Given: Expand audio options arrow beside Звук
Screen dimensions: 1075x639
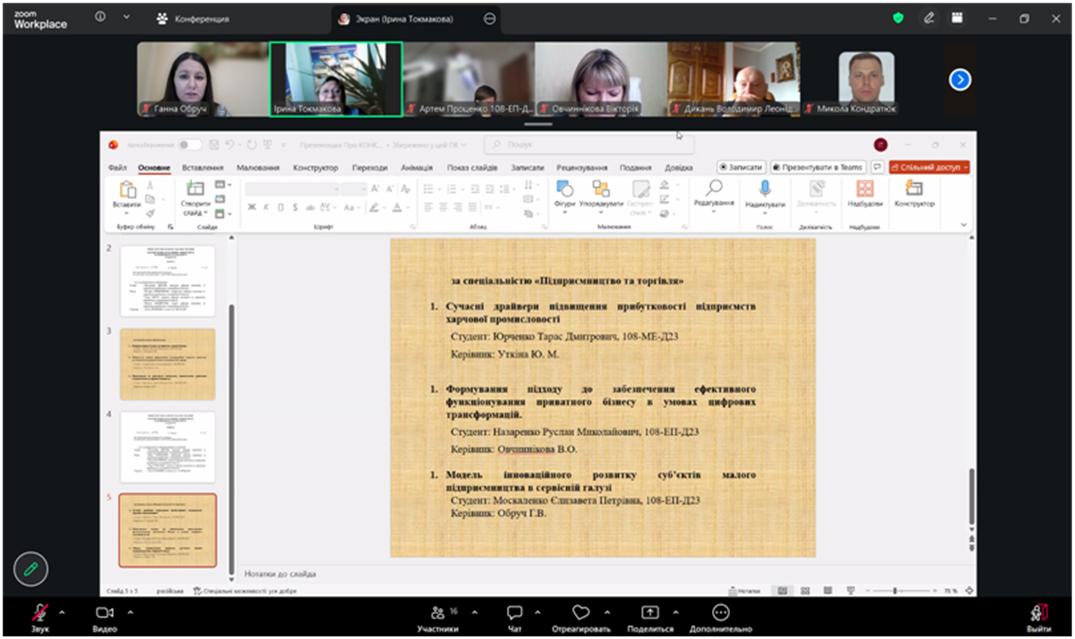Looking at the screenshot, I should 62,611.
